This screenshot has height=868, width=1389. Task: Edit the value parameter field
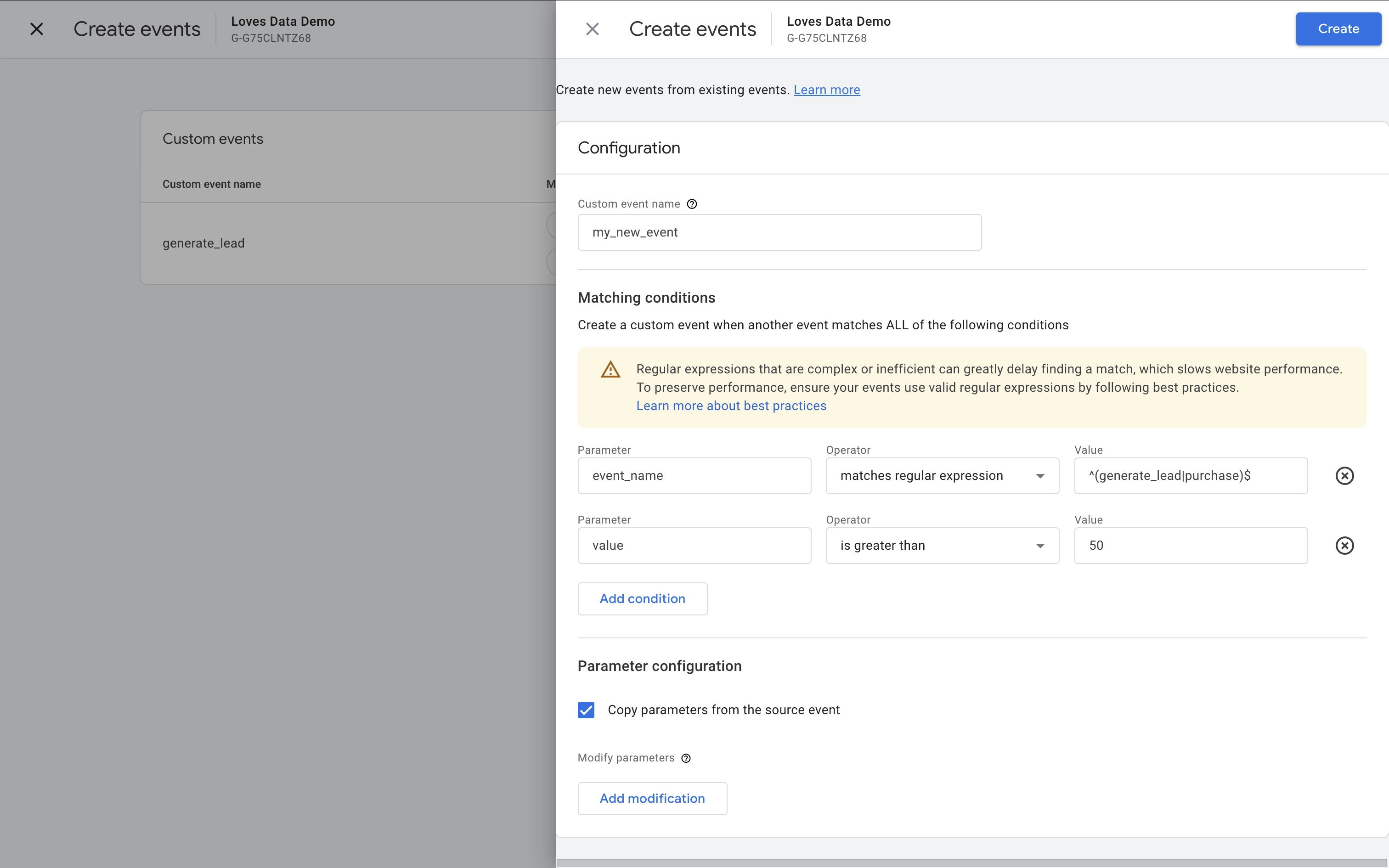(x=694, y=546)
